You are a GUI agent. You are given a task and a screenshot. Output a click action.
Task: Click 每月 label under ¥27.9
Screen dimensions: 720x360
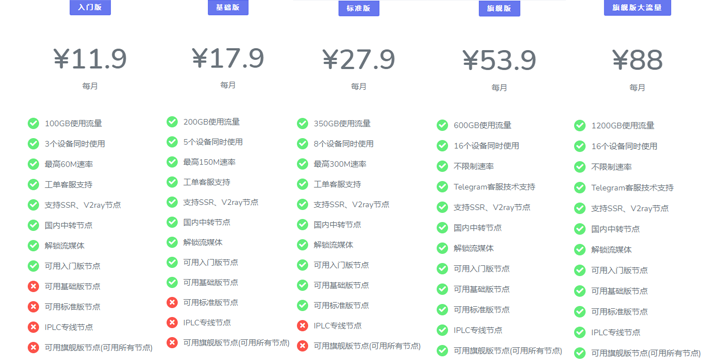[359, 86]
